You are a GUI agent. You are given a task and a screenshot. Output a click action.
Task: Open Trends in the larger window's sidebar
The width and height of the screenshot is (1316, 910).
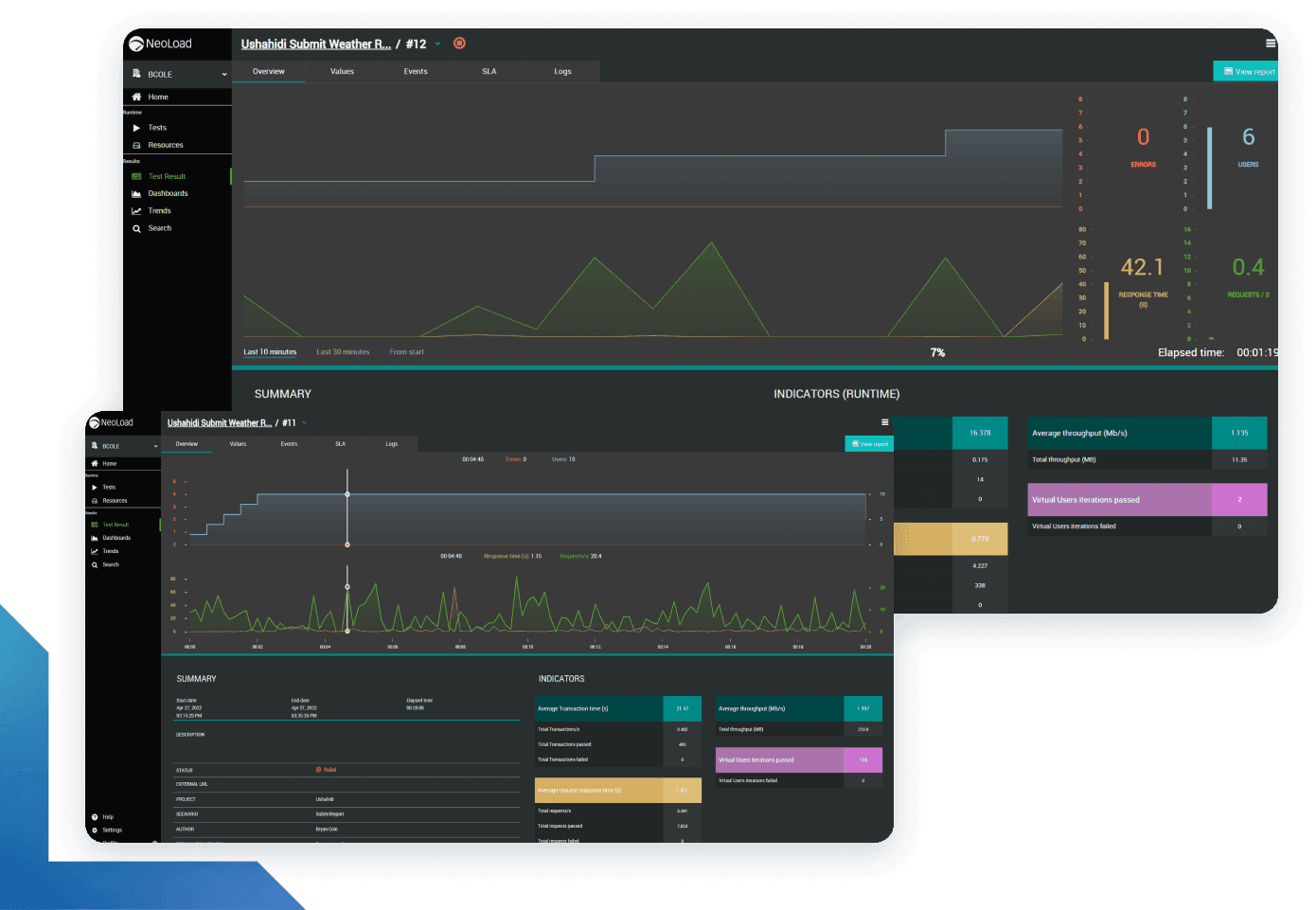click(x=136, y=211)
